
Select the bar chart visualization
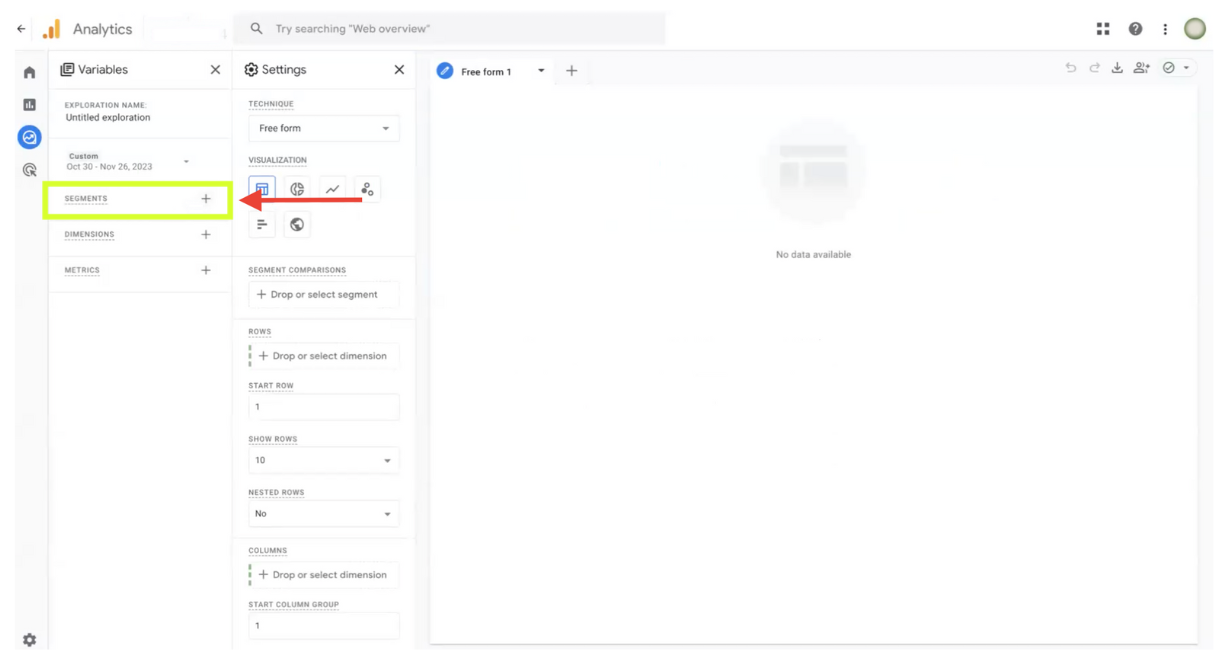click(x=261, y=224)
